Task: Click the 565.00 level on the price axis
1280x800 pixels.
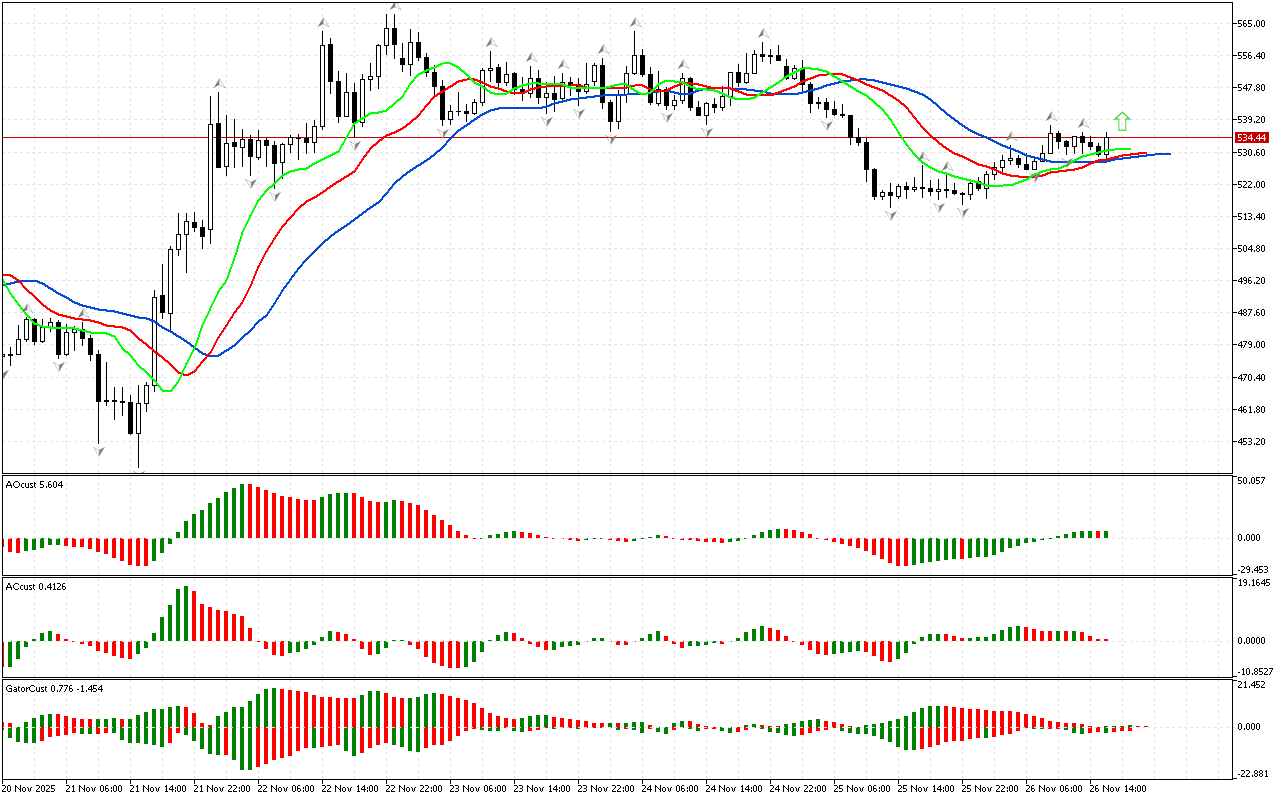Action: [1251, 24]
